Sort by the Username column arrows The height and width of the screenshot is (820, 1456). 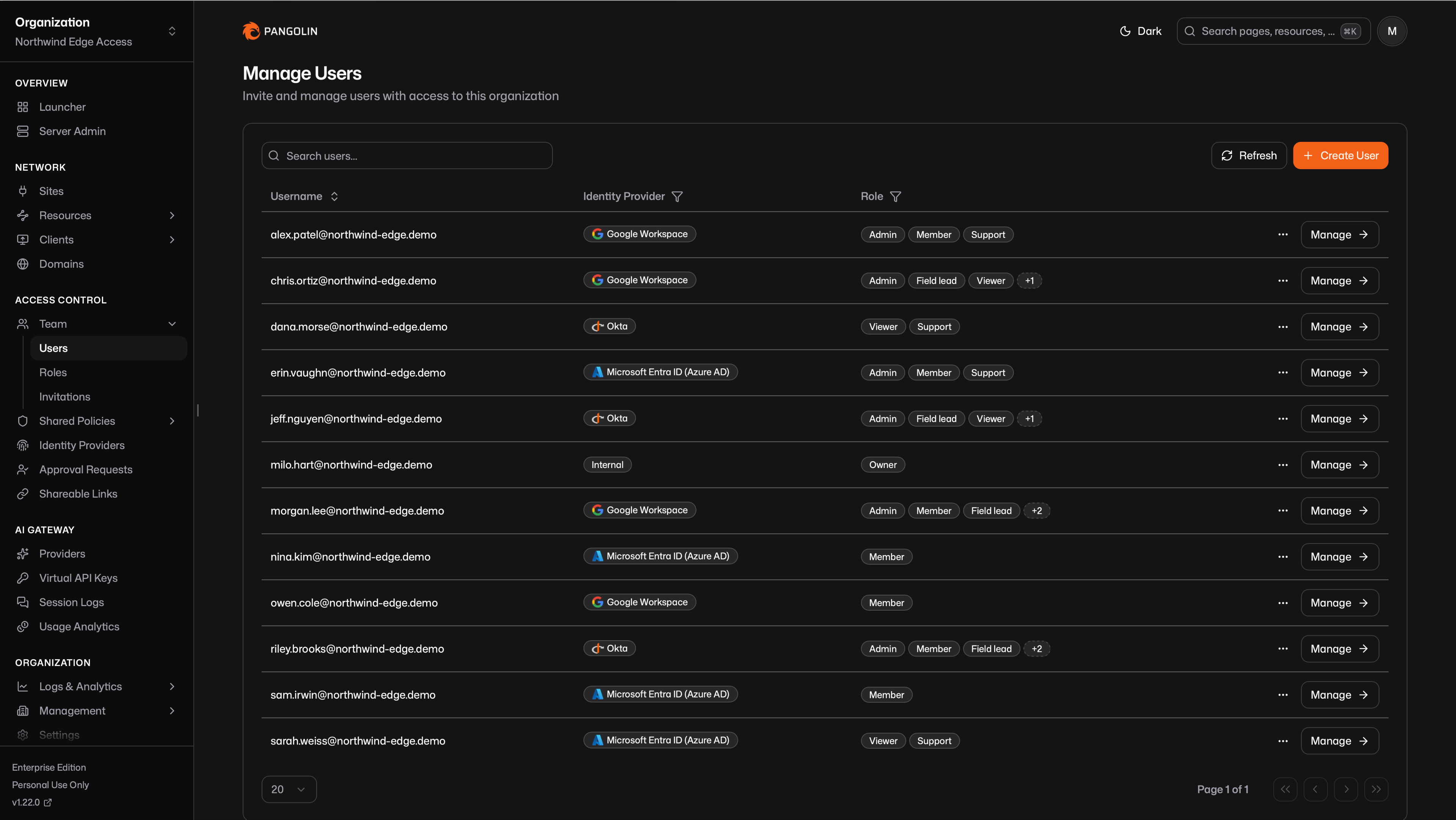pos(334,196)
